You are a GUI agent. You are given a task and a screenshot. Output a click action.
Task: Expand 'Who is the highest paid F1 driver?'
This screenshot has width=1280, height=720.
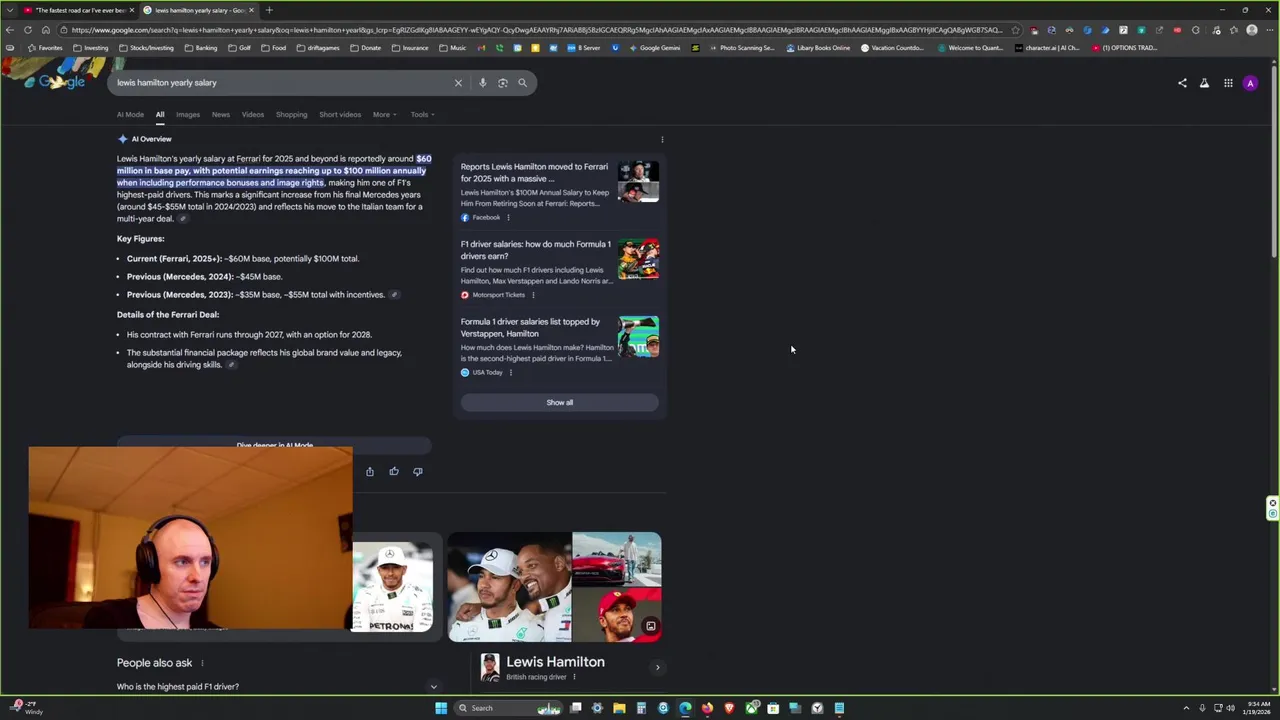277,687
